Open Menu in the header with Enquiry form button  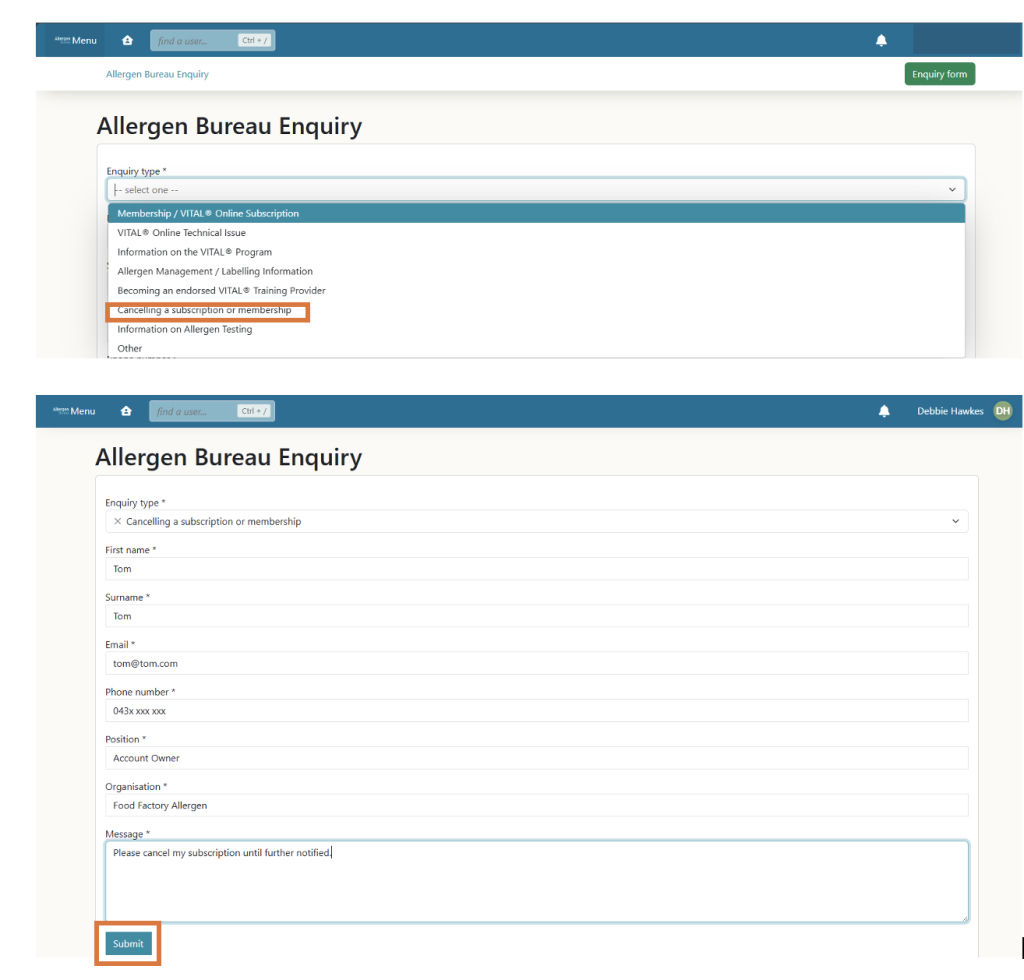76,41
